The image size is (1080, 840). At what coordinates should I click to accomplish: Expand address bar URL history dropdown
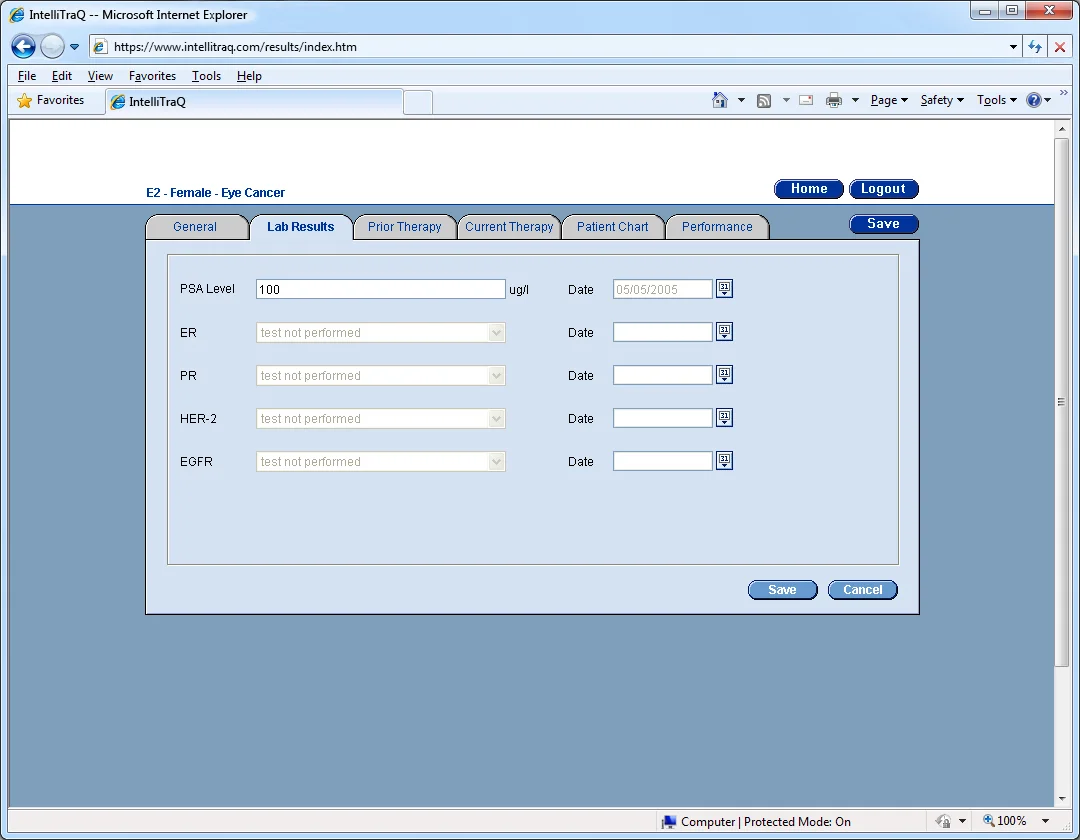[x=1012, y=47]
